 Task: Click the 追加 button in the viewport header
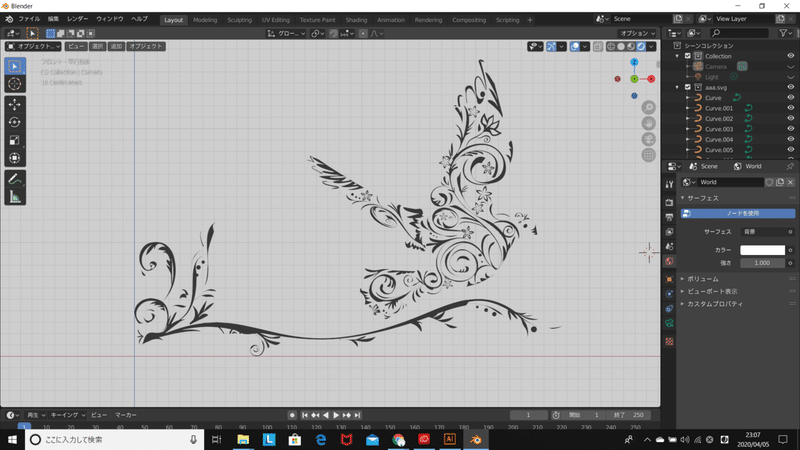(x=116, y=46)
